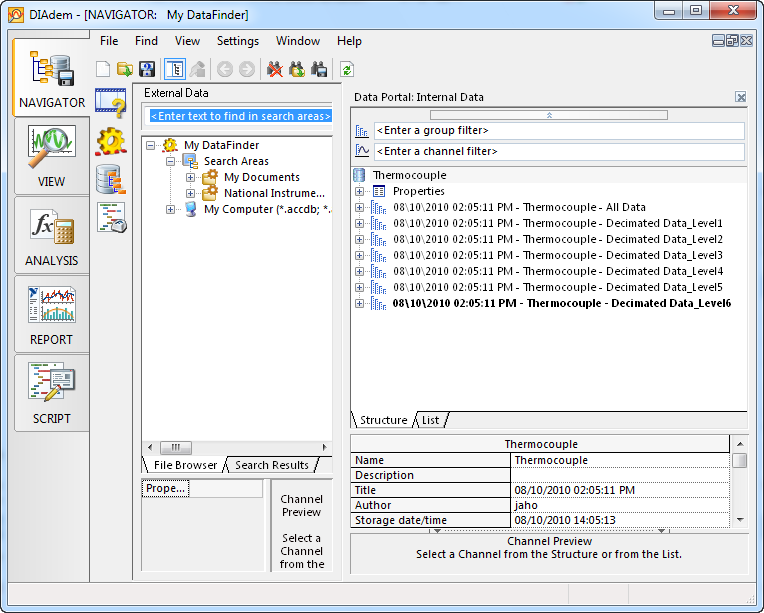This screenshot has width=764, height=613.
Task: Collapse the My DataFinder tree node
Action: coord(150,146)
